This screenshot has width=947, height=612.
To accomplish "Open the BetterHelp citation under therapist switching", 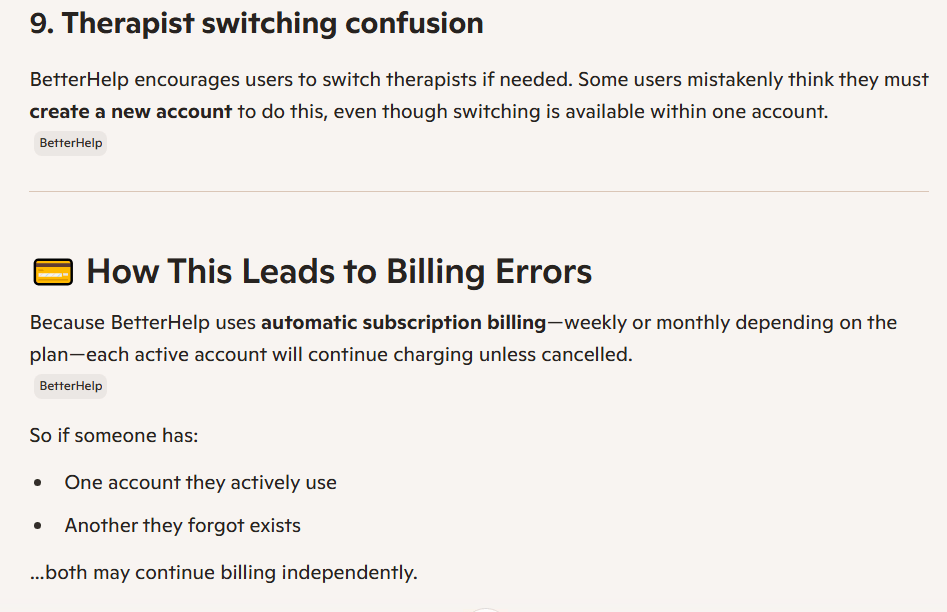I will [x=70, y=143].
